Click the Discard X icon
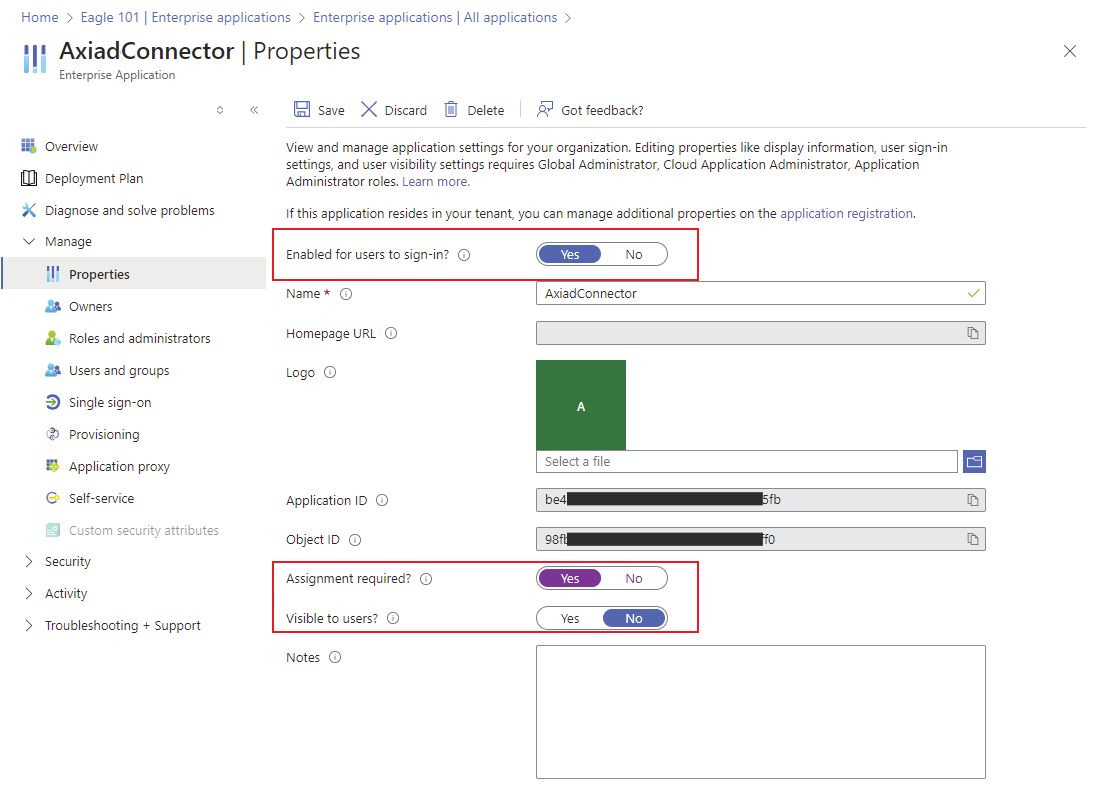Viewport: 1105px width, 797px height. pyautogui.click(x=369, y=109)
